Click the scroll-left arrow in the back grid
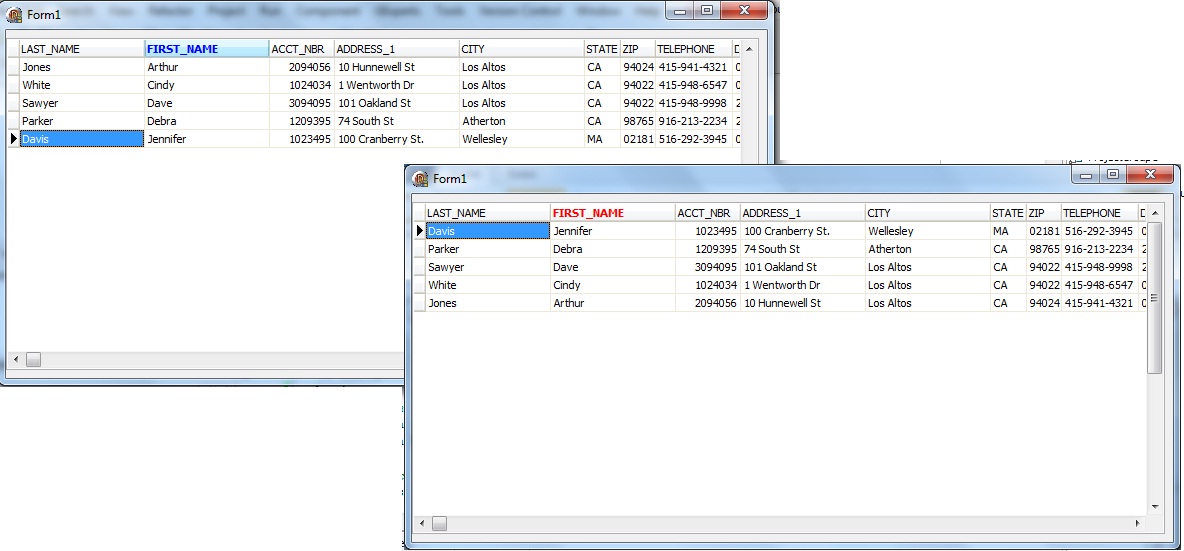Viewport: 1184px width, 551px height. (14, 359)
